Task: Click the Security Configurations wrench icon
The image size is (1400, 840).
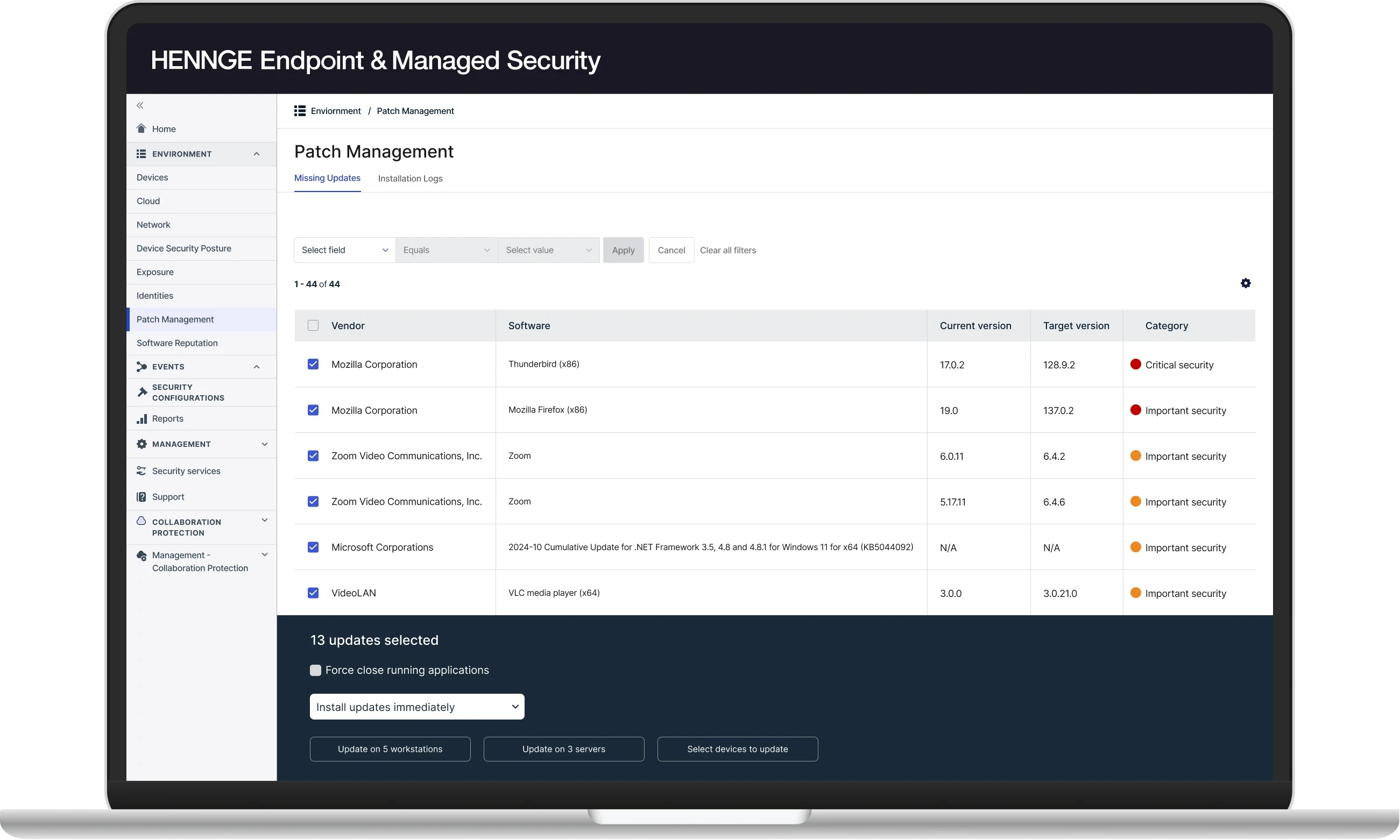Action: click(x=142, y=391)
